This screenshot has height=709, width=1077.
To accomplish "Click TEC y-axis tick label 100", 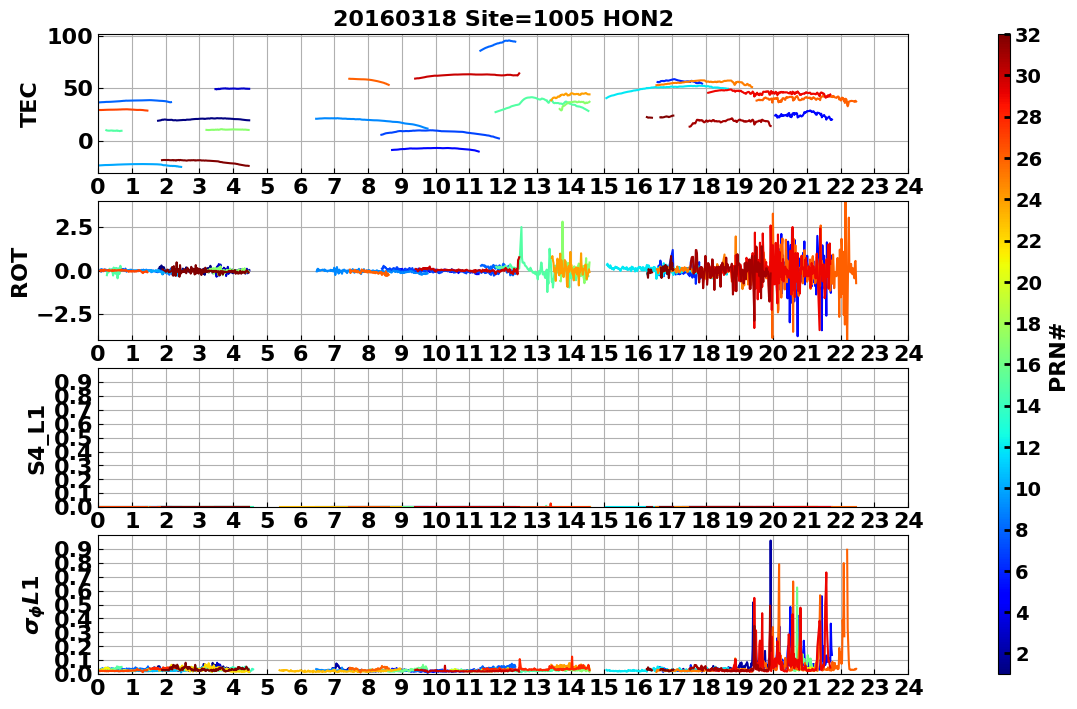I will [x=69, y=36].
